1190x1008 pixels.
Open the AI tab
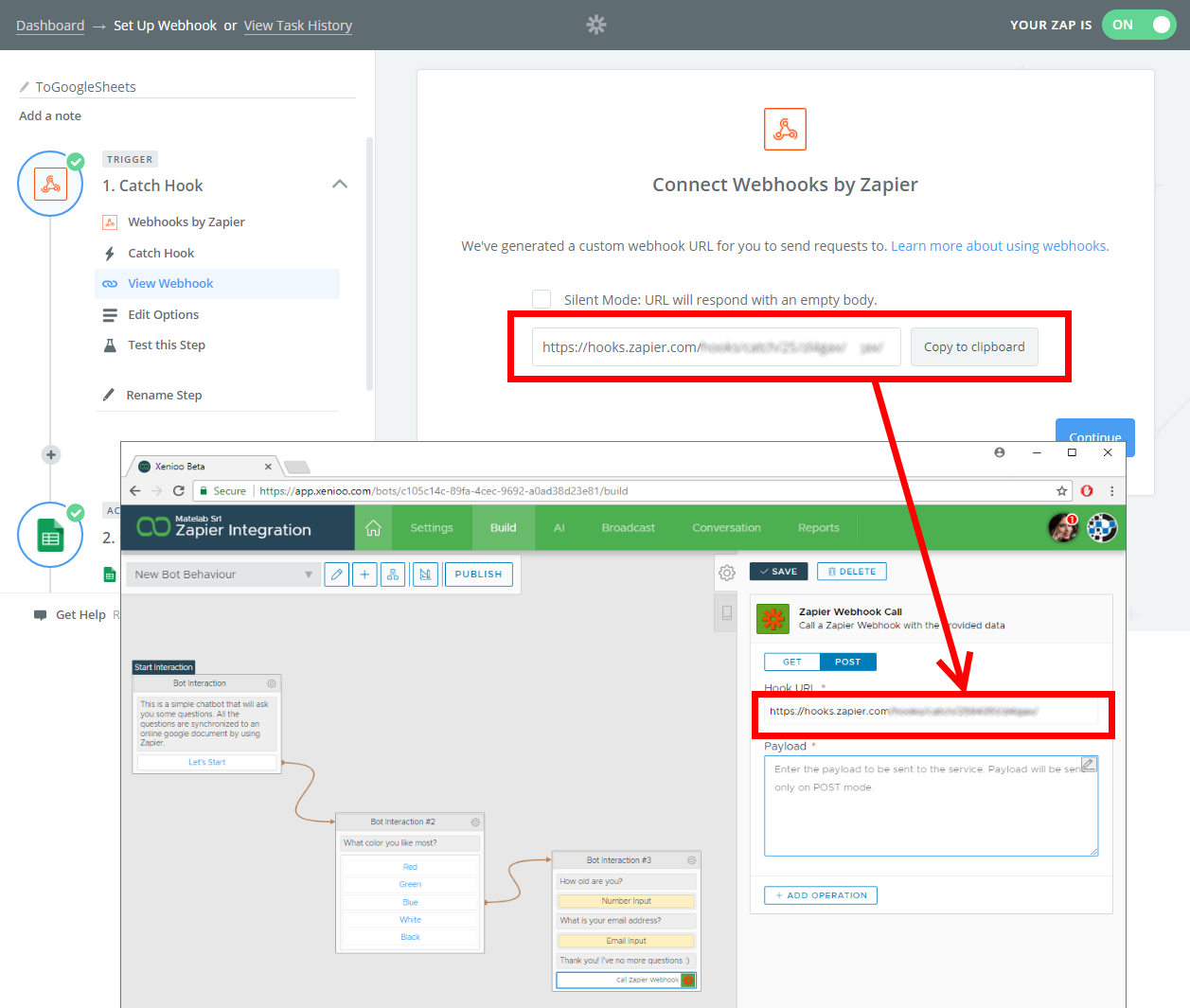point(559,528)
